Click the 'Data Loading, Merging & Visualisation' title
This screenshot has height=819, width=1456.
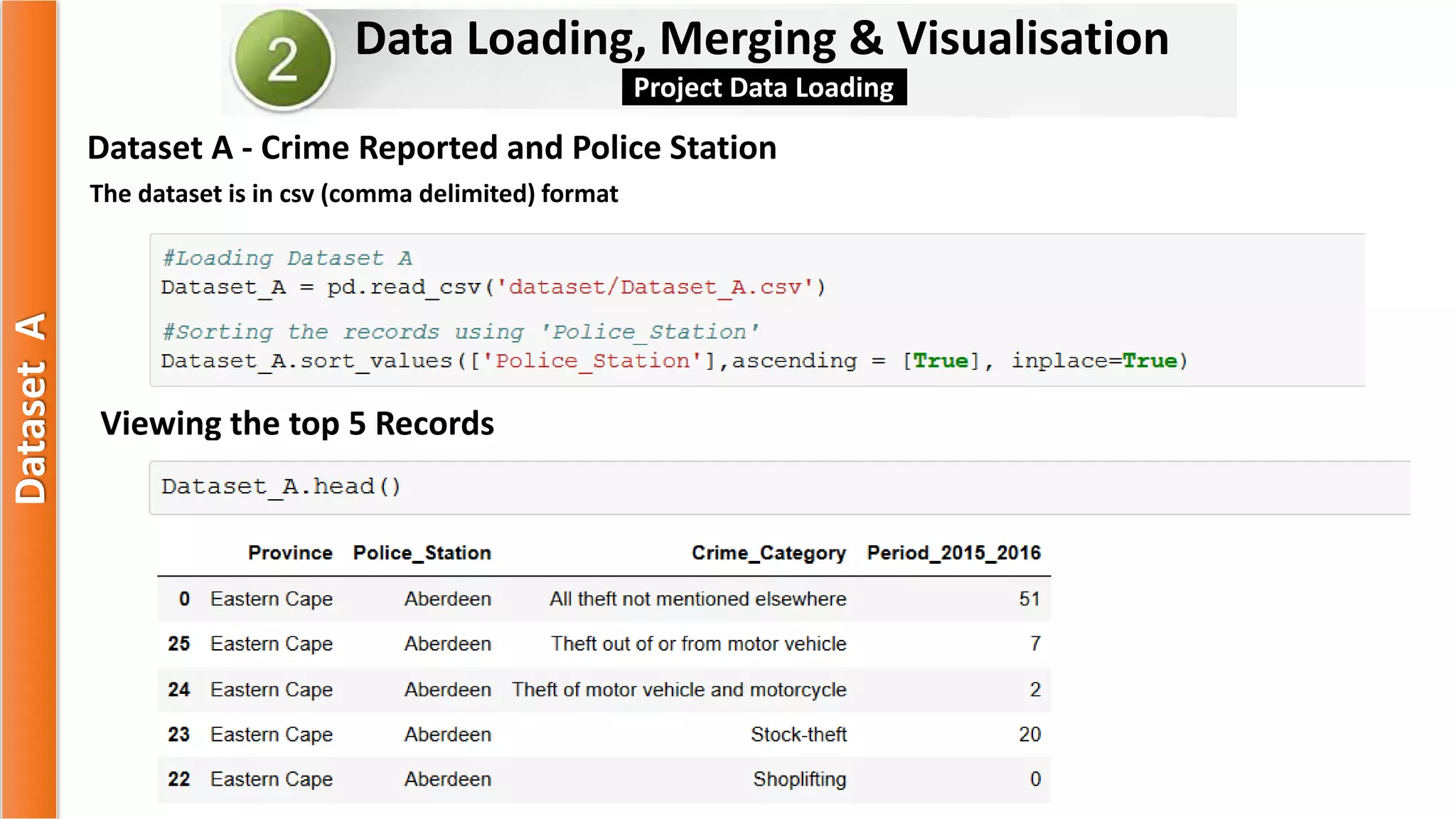[761, 38]
